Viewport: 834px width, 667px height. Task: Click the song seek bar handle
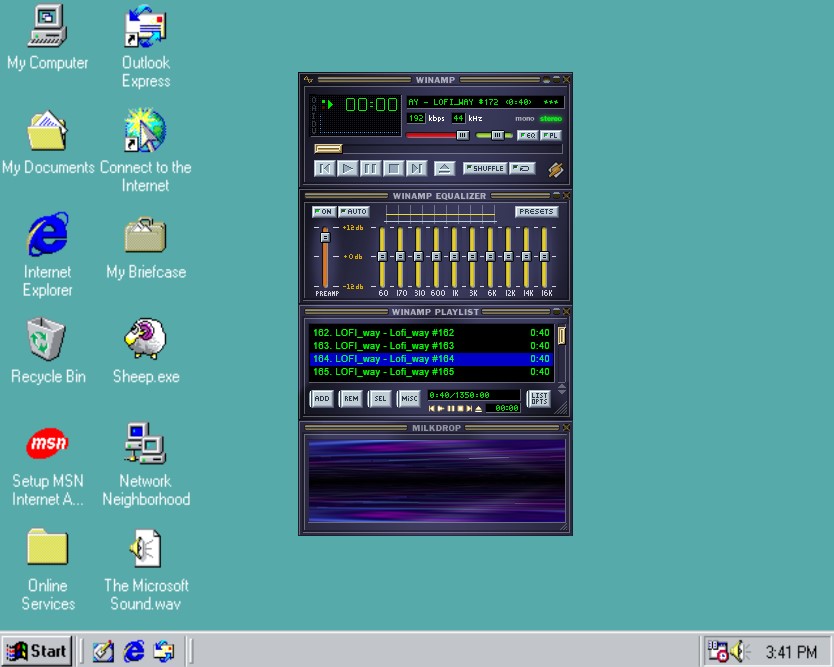click(328, 148)
